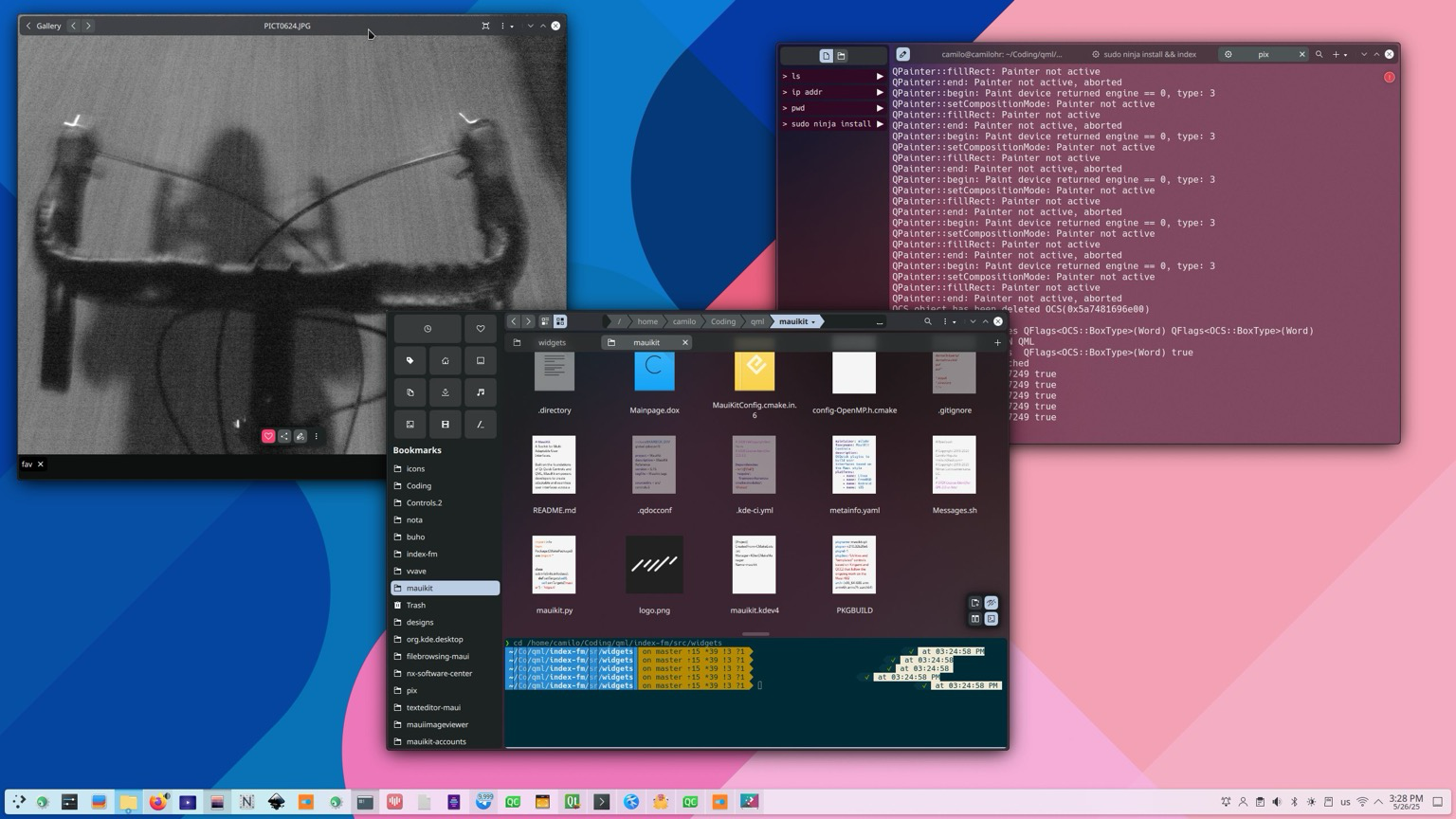Navigate to qml breadcrumb segment

[757, 321]
